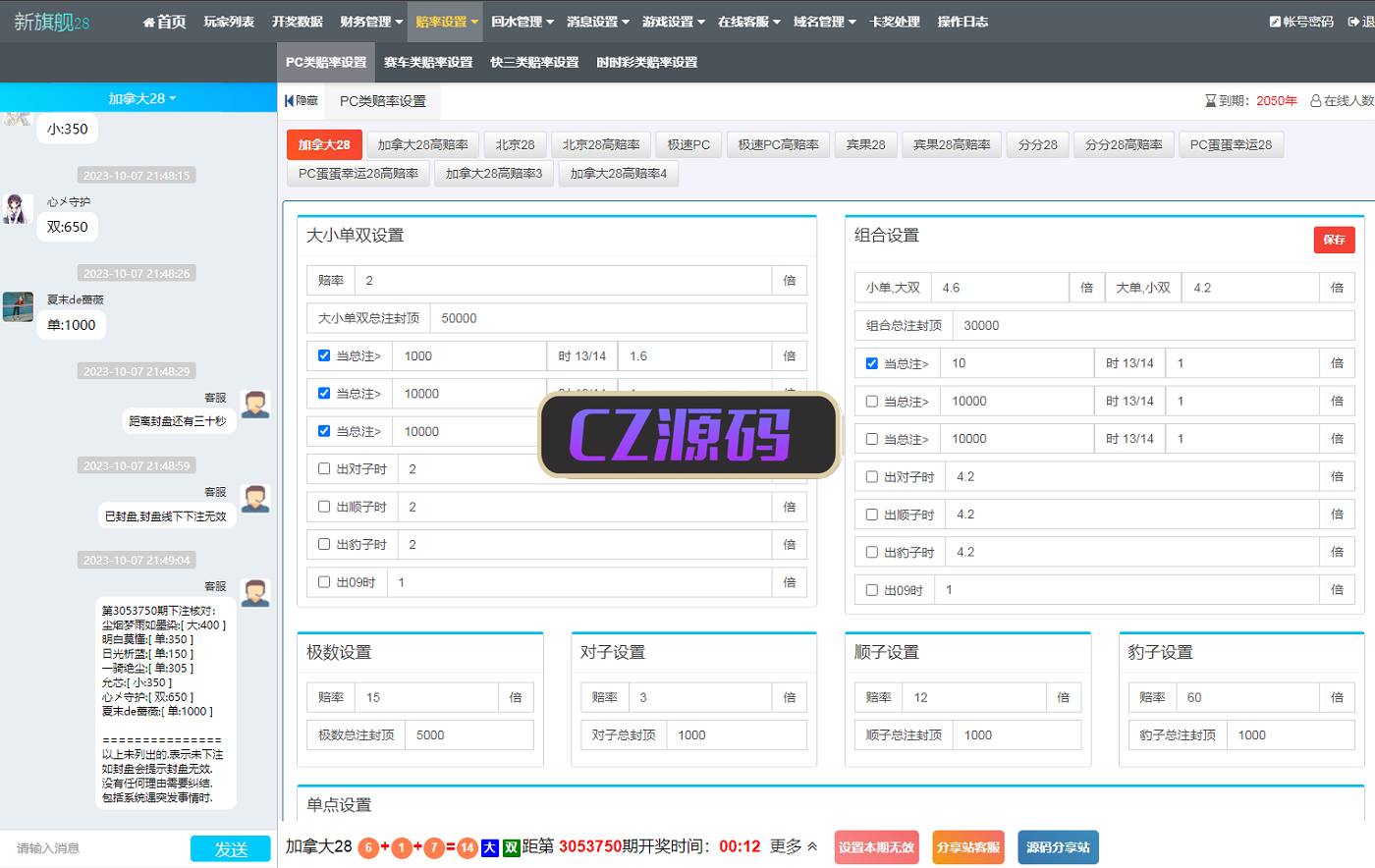Select the 北京28 game tab
The width and height of the screenshot is (1375, 868).
tap(515, 144)
